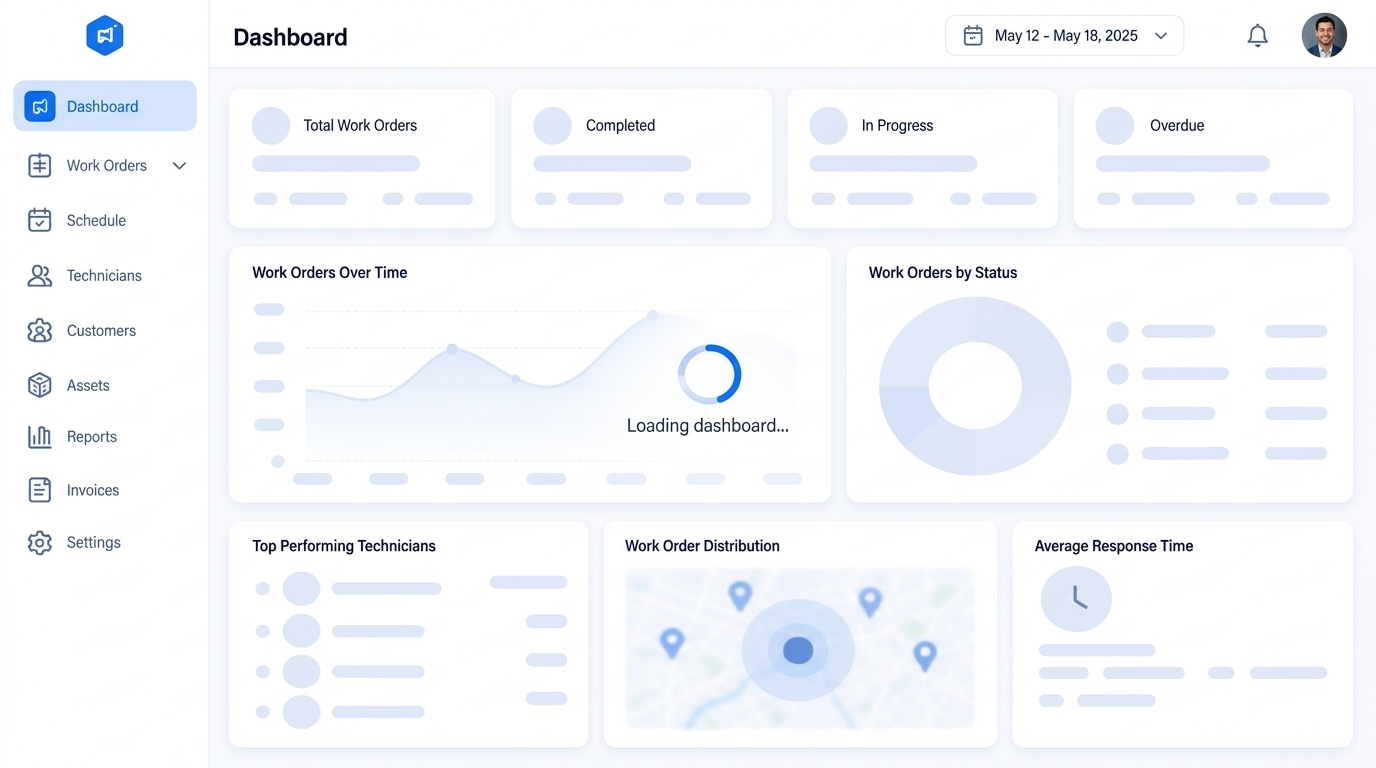Click the donut chart in Work Orders by Status
Viewport: 1376px width, 768px height.
975,386
